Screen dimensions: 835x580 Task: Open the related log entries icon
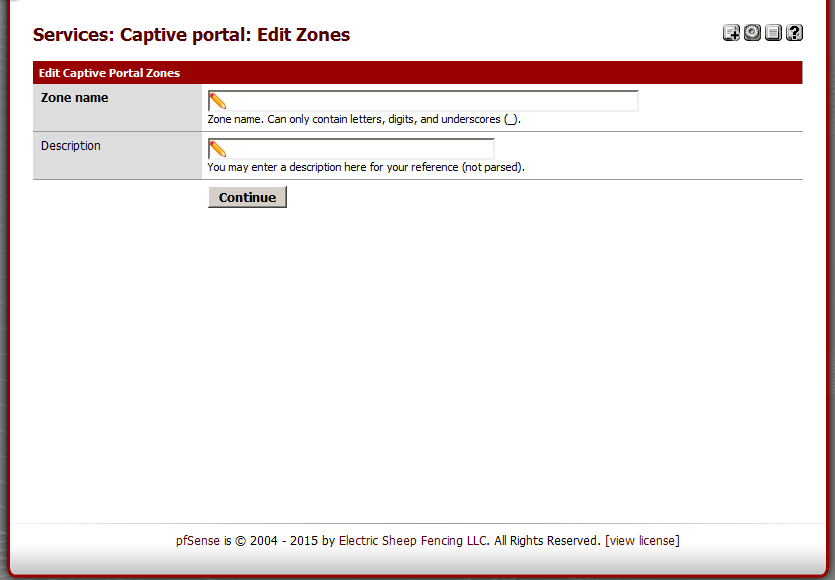tap(773, 33)
